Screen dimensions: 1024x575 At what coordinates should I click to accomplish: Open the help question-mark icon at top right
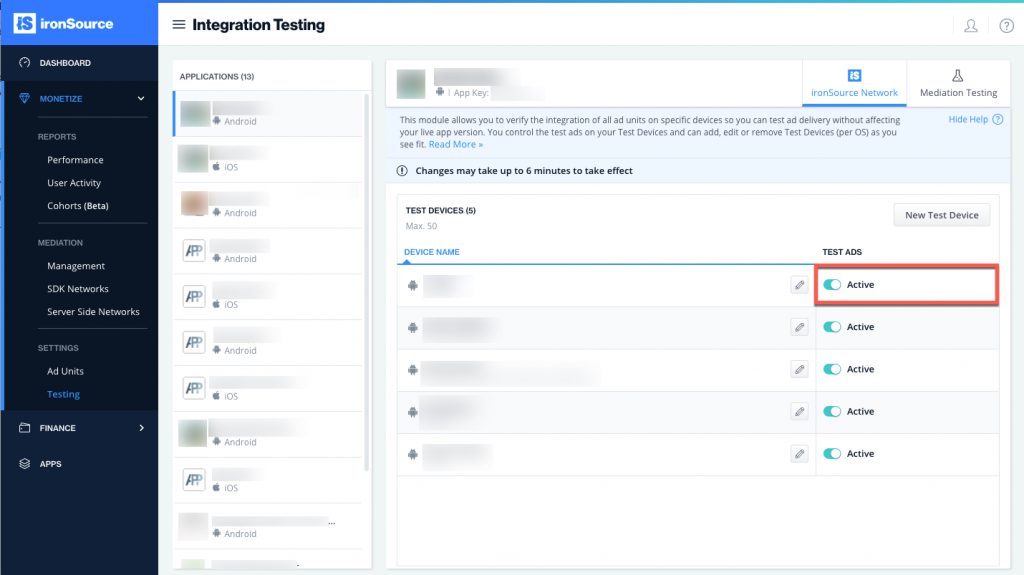point(1006,25)
